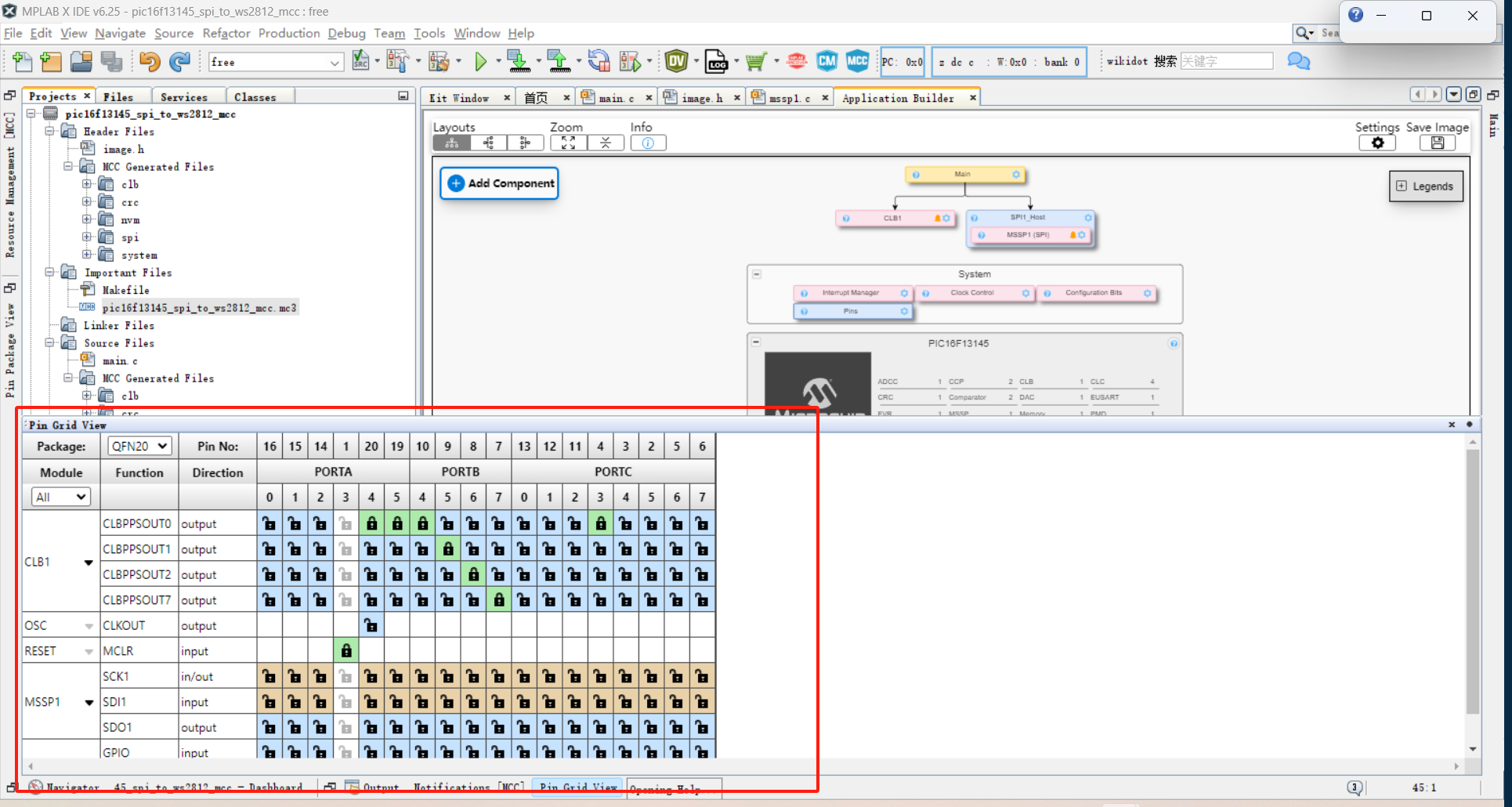Open the Pins component block
Image resolution: width=1512 pixels, height=807 pixels.
[852, 311]
